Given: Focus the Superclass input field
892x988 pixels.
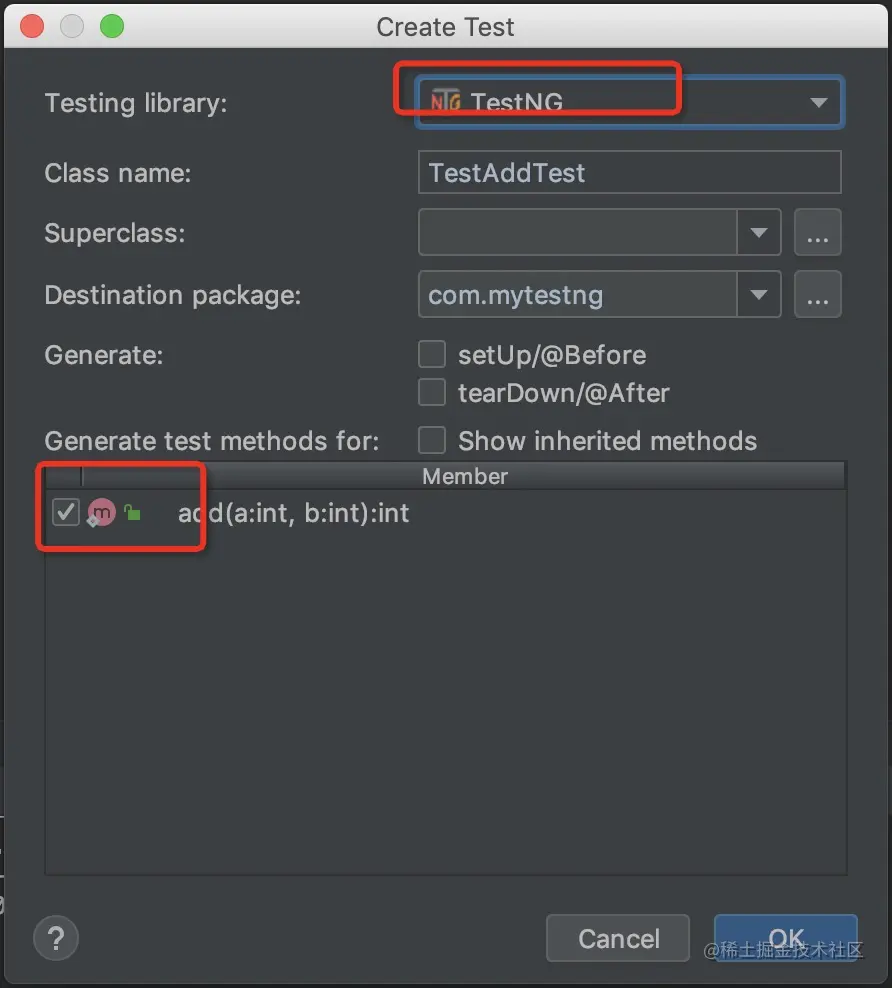Looking at the screenshot, I should pyautogui.click(x=578, y=234).
